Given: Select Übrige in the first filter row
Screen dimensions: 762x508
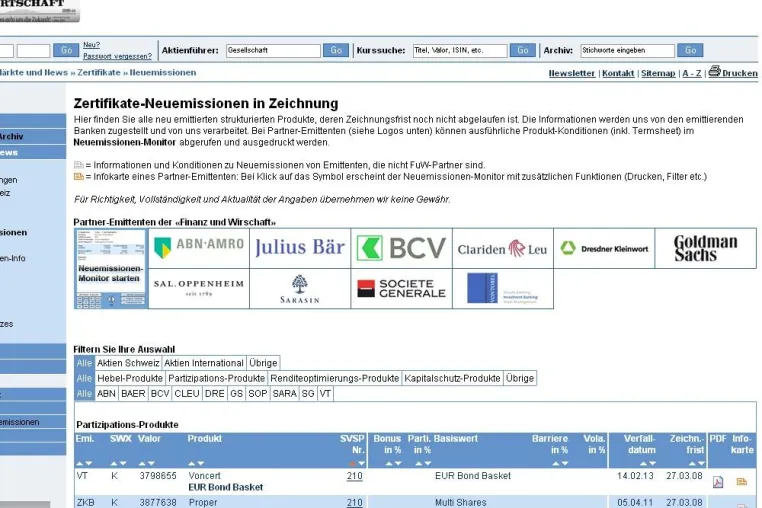Looking at the screenshot, I should (263, 363).
